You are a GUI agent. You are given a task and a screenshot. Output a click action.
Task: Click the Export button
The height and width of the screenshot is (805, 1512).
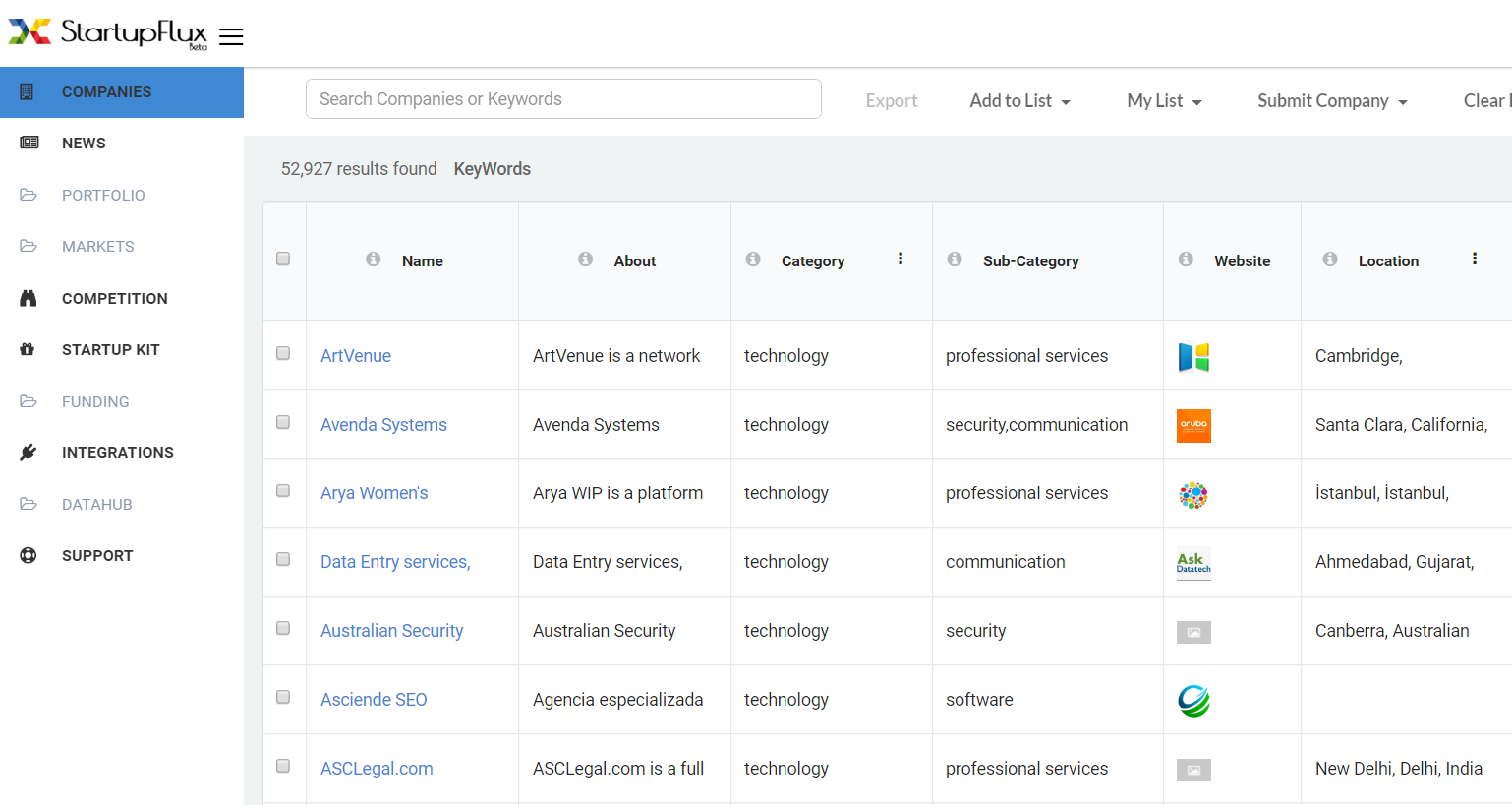[892, 101]
